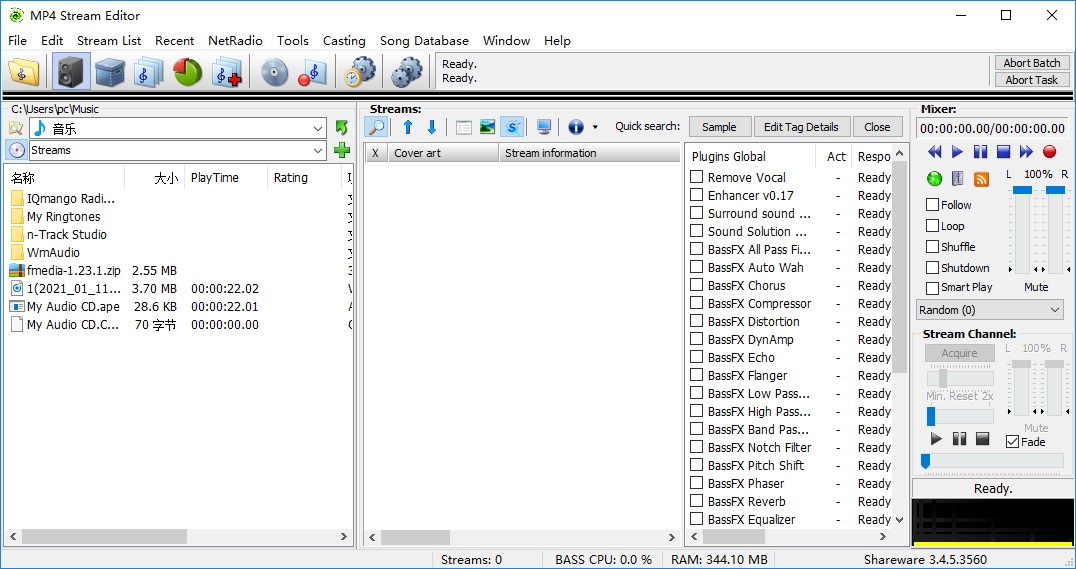Click the Abort Batch button

(x=1032, y=63)
